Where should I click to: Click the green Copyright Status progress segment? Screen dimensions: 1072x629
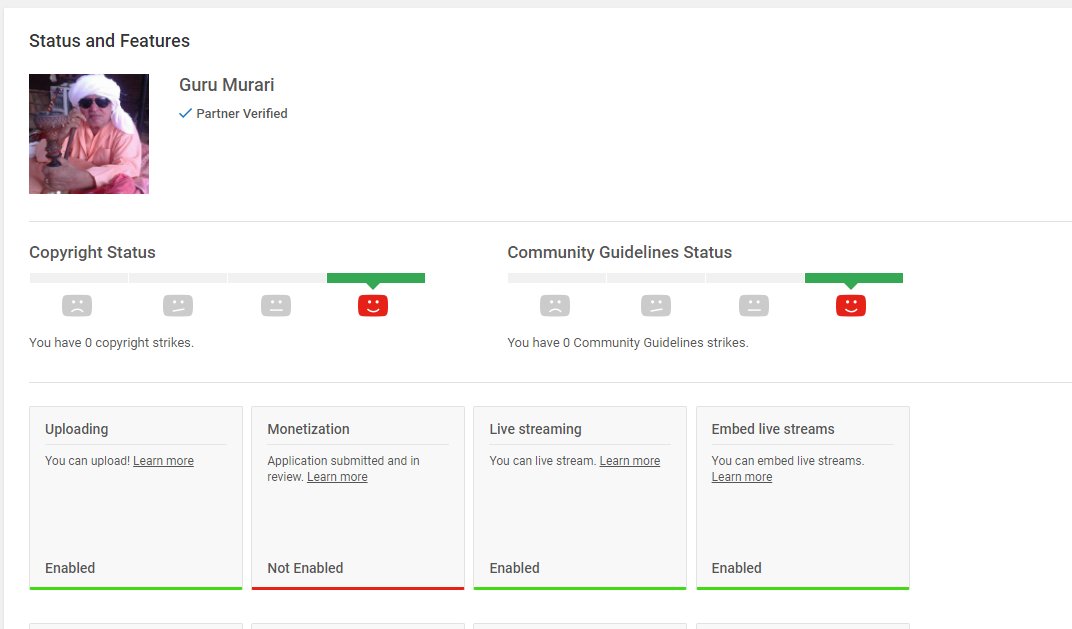point(376,278)
